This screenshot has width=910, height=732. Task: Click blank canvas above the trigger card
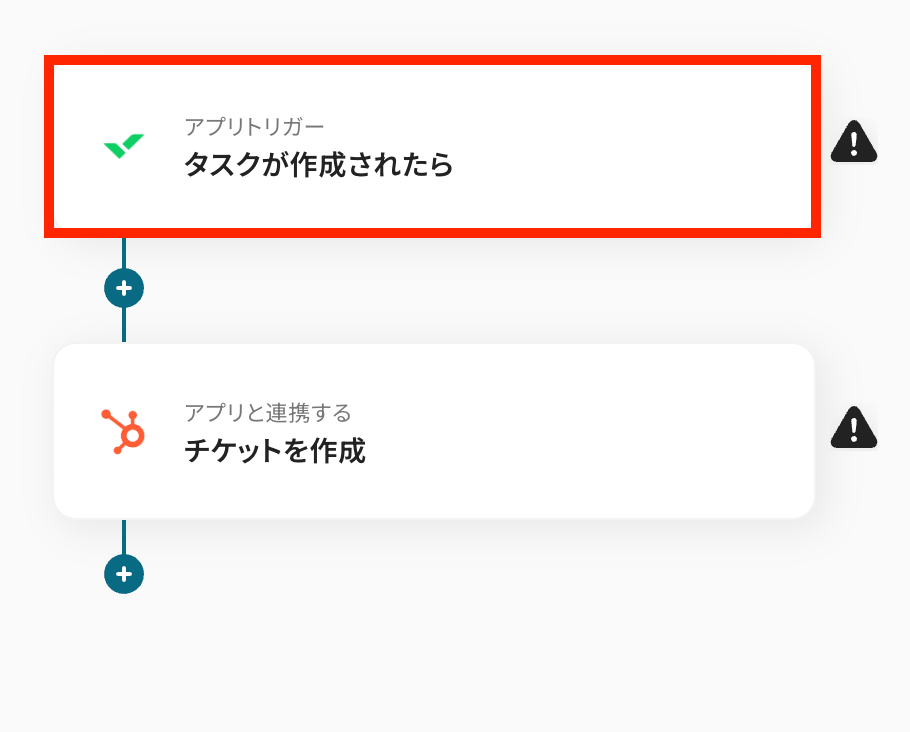(450, 25)
